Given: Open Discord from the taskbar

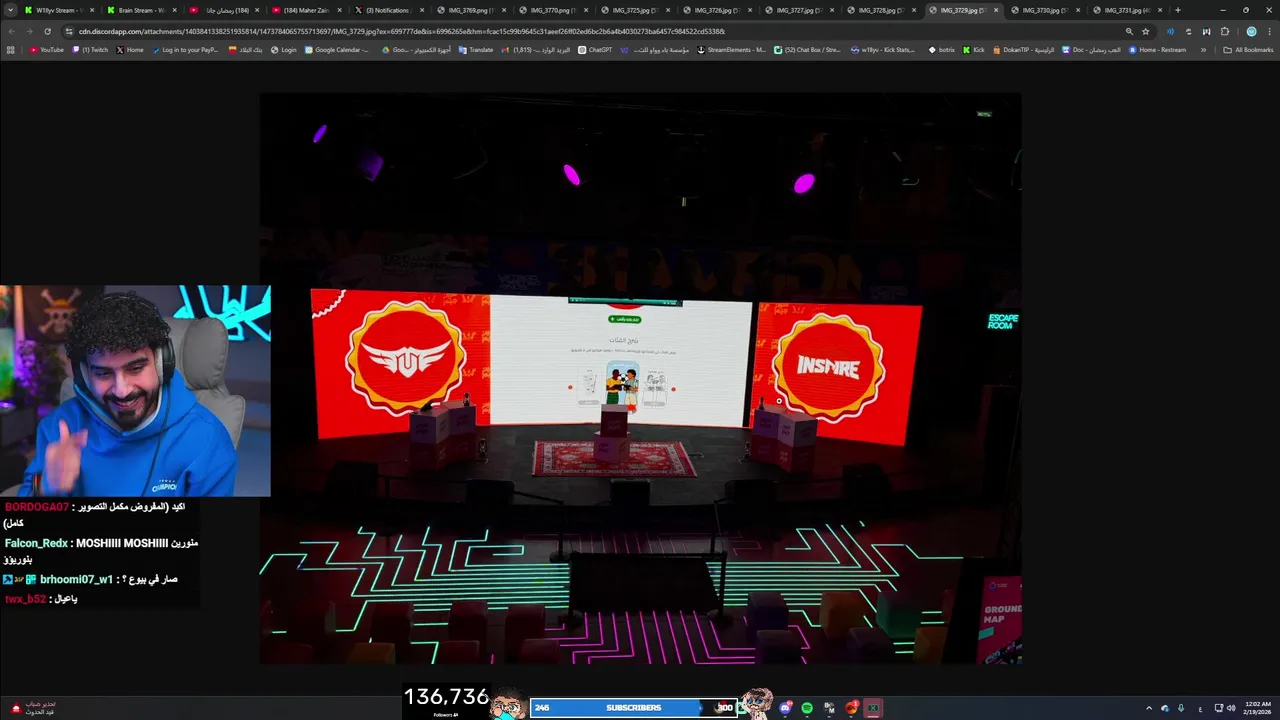Looking at the screenshot, I should [786, 708].
